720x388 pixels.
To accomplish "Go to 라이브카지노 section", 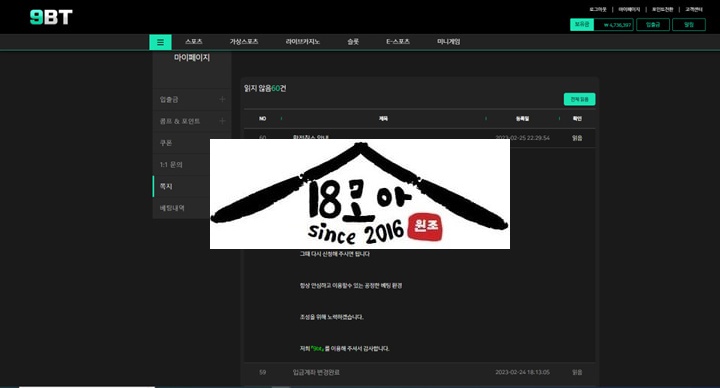I will tap(303, 42).
